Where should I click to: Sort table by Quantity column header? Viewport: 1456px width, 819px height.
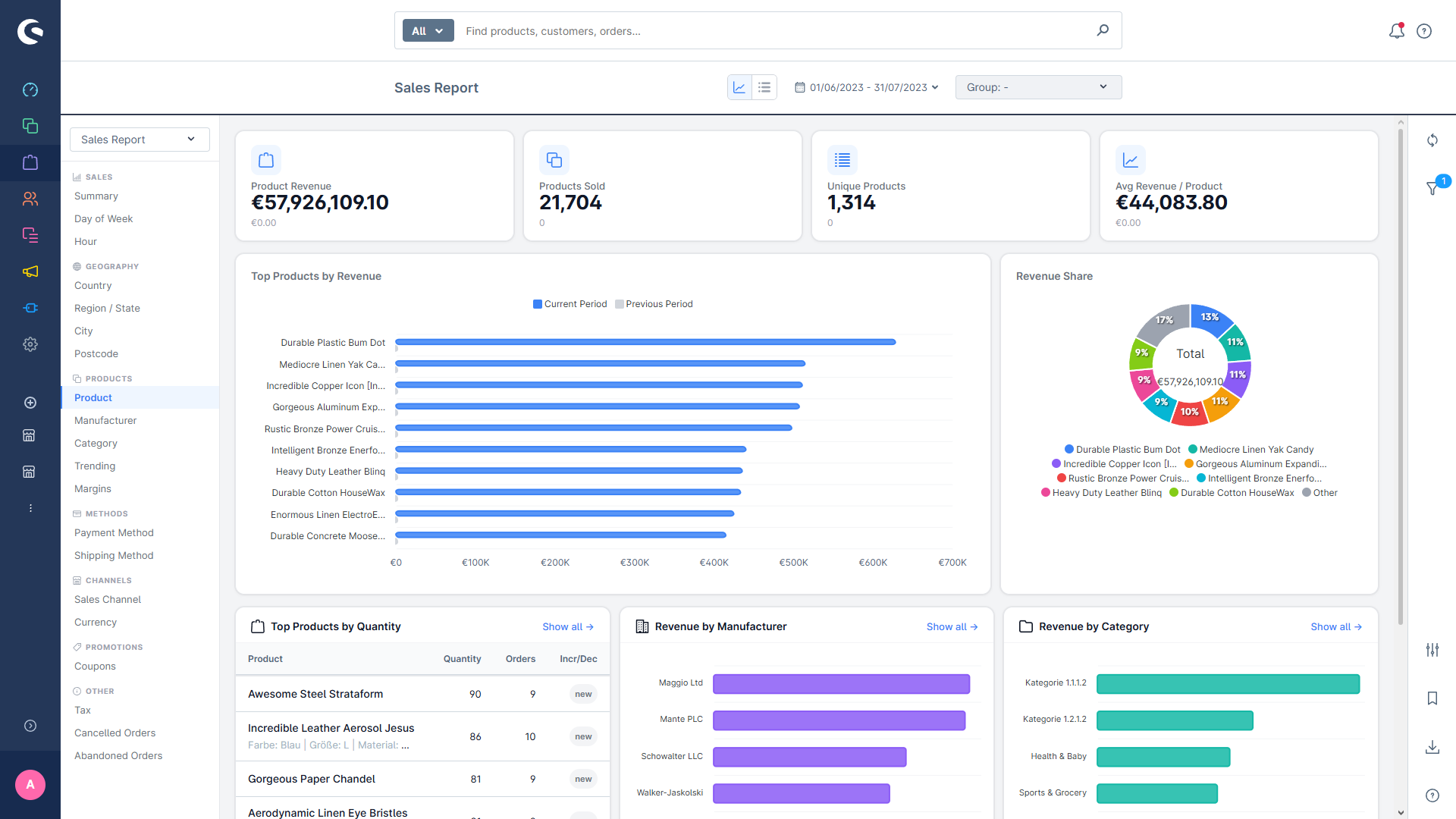tap(462, 659)
